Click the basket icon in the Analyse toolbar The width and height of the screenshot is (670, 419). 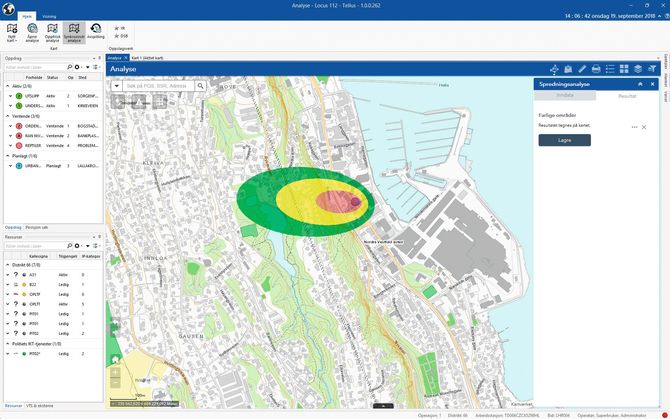coord(568,69)
